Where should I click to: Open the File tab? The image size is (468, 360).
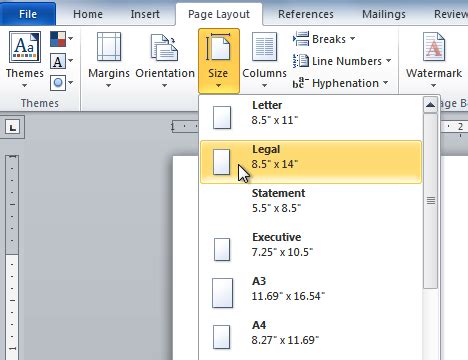28,14
